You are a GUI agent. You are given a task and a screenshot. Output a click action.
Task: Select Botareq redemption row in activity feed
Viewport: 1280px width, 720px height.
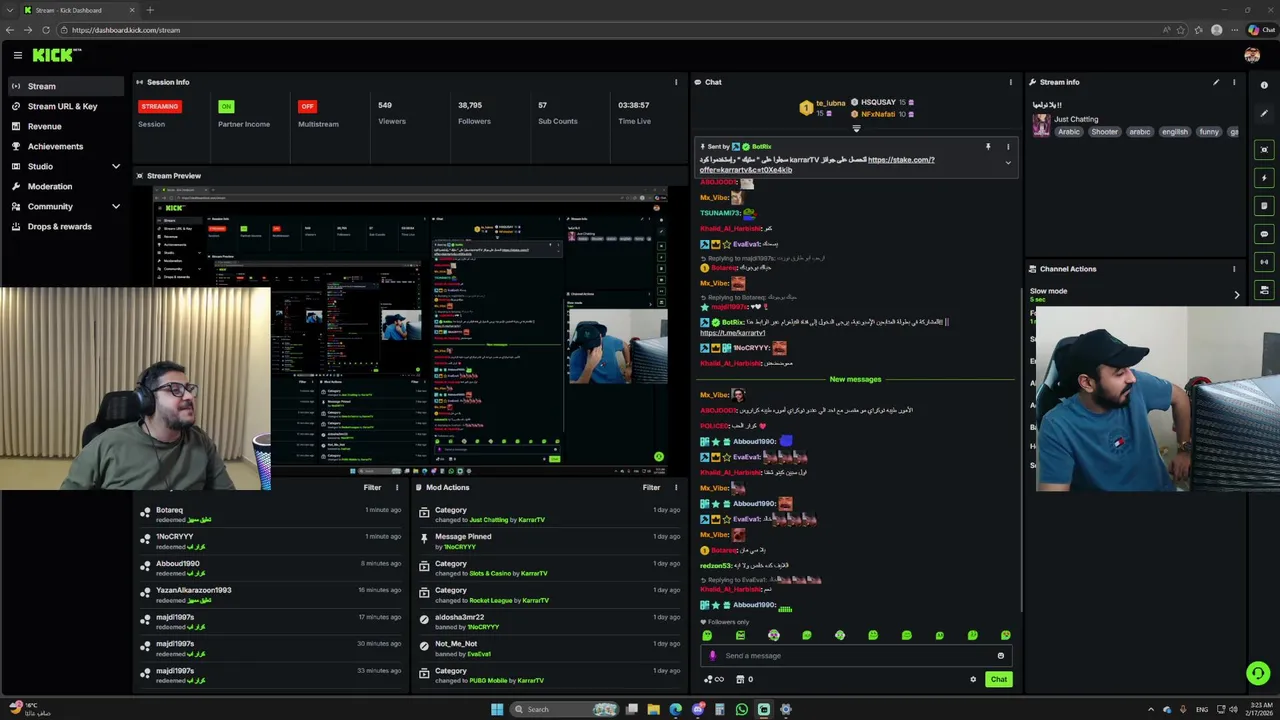point(270,515)
